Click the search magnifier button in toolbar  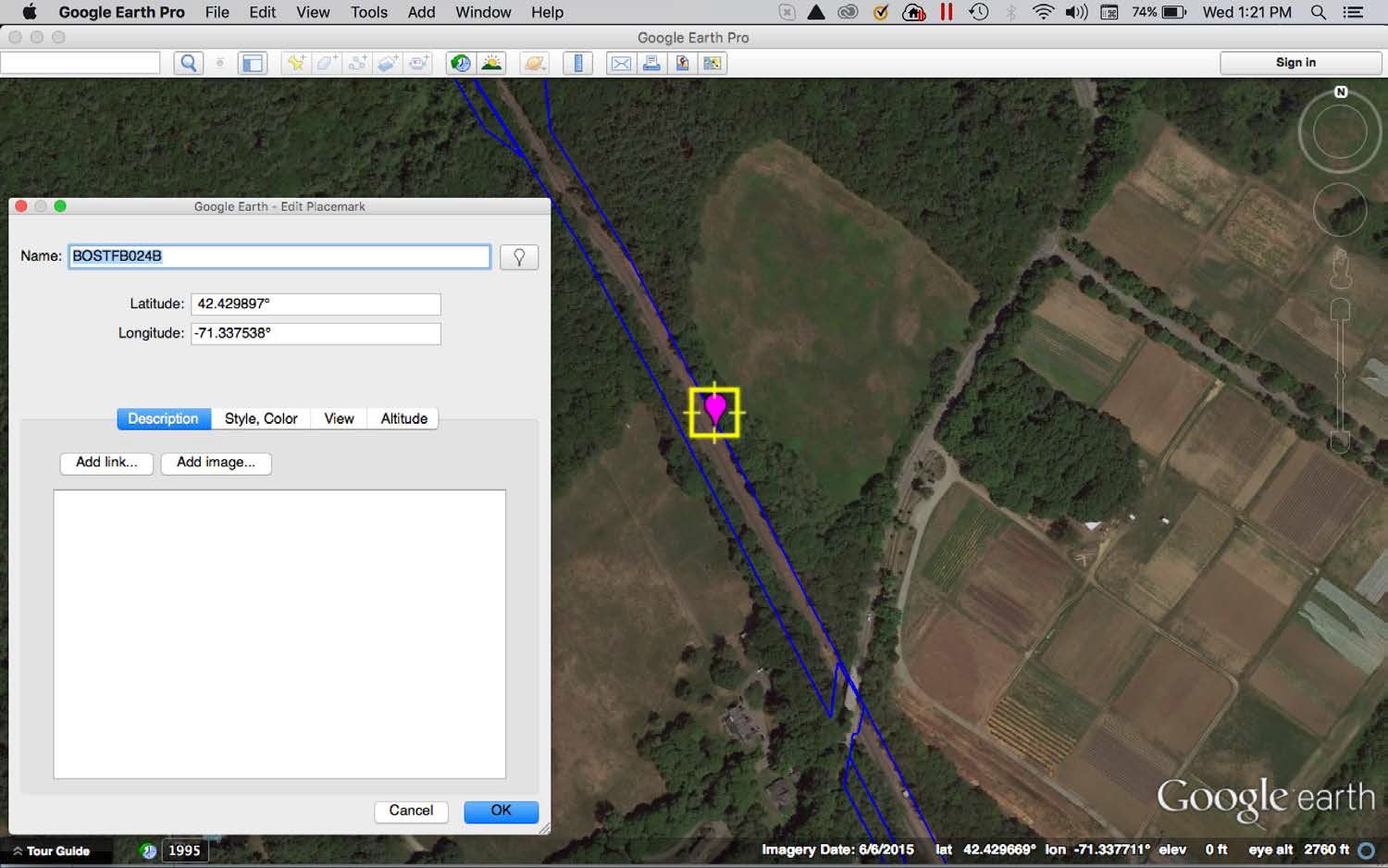(188, 63)
